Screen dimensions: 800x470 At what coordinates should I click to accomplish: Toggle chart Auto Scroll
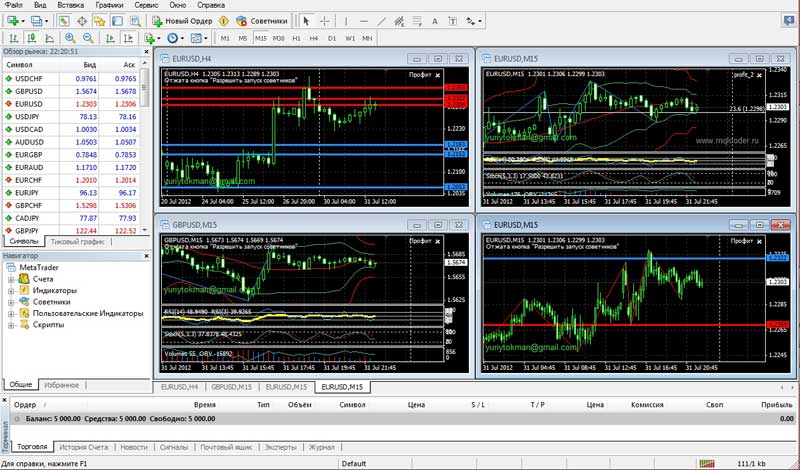point(110,38)
